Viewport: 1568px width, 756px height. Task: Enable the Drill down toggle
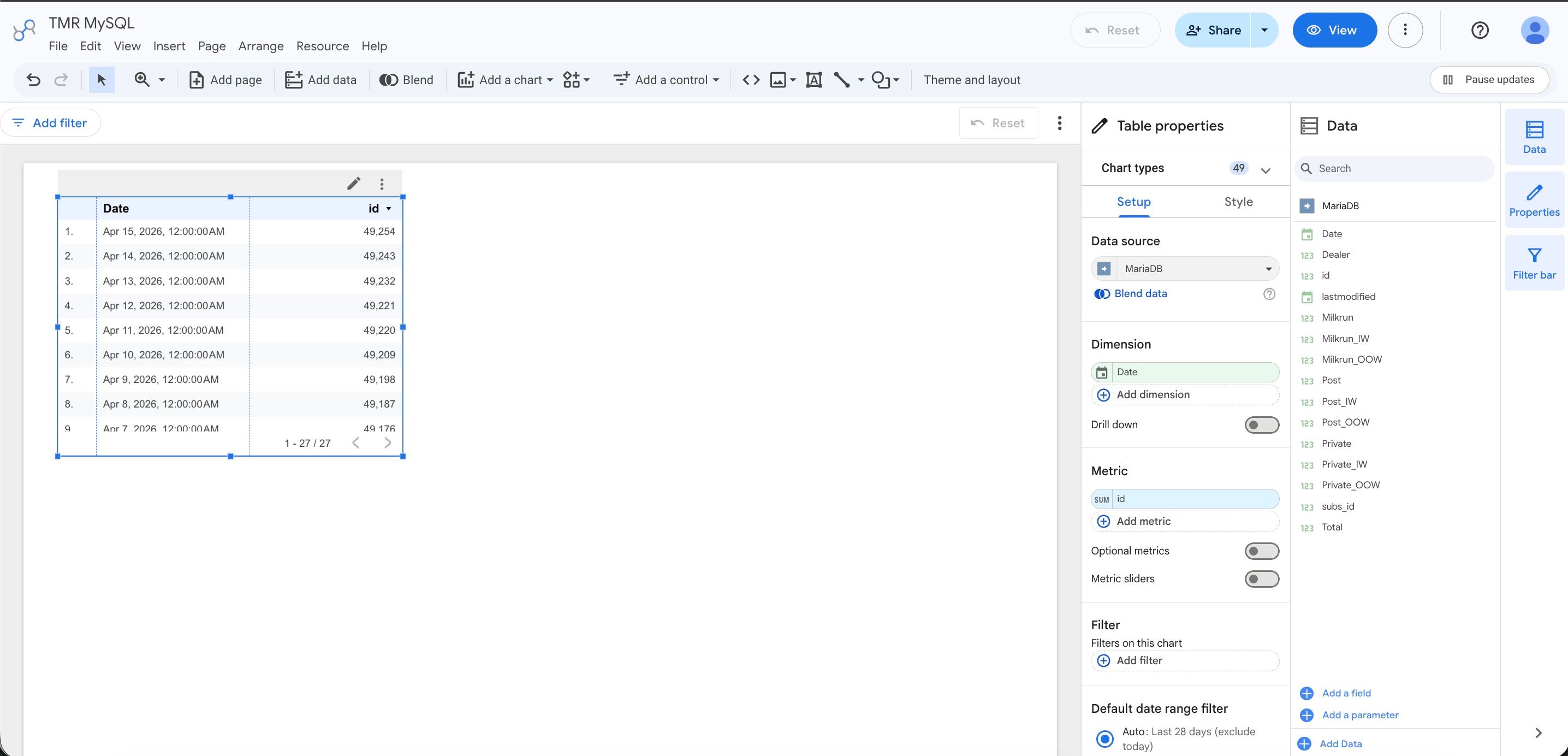point(1261,424)
